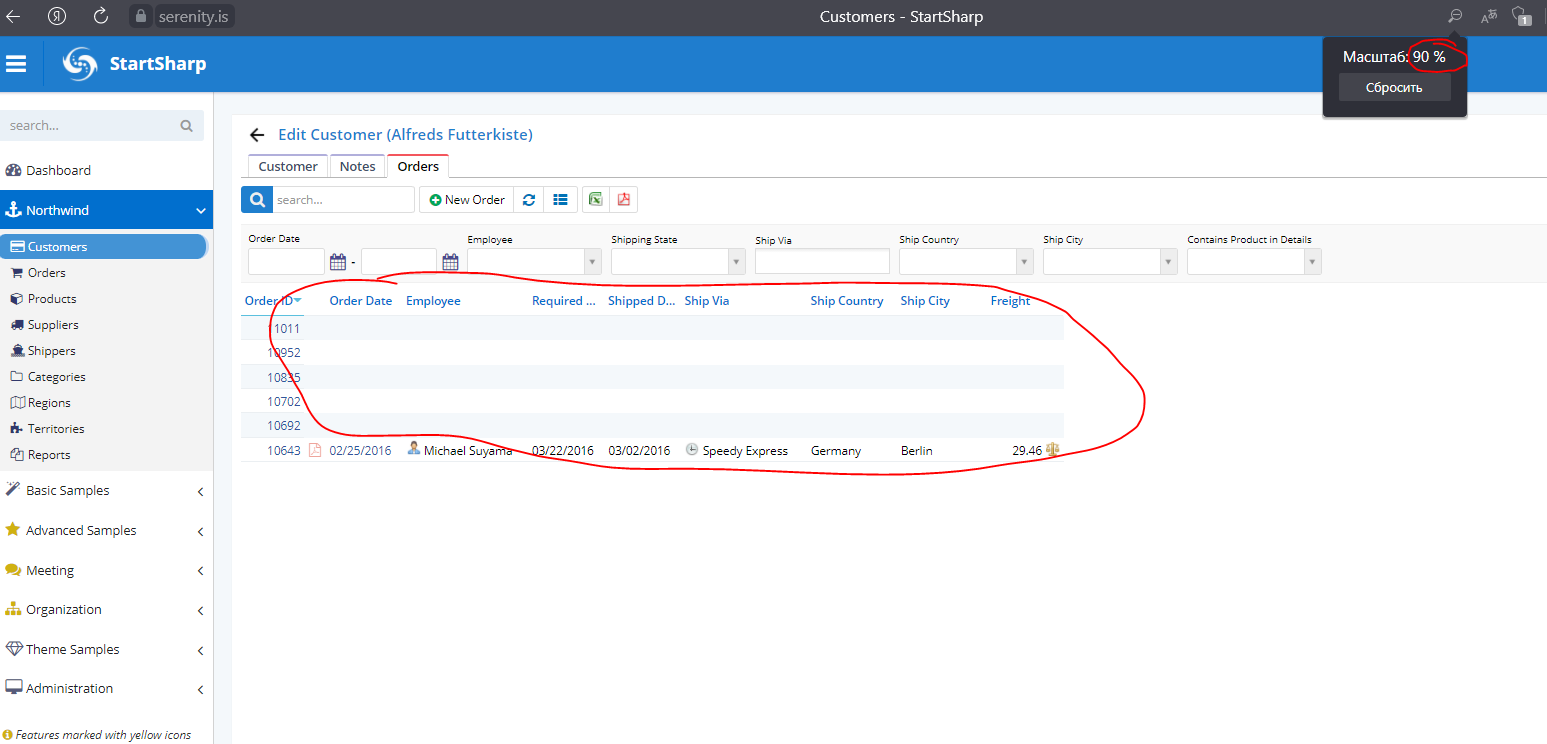Screen dimensions: 1547x744
Task: Export the orders grid to PDF
Action: (x=623, y=199)
